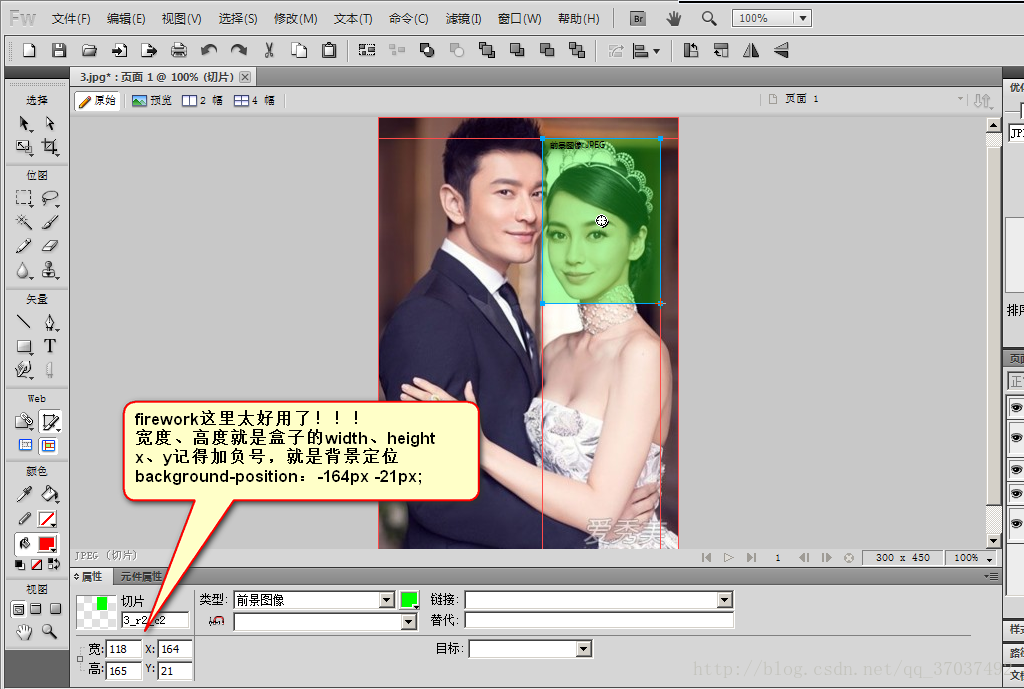Viewport: 1024px width, 689px height.
Task: Click the Redo arrow icon
Action: pyautogui.click(x=239, y=50)
